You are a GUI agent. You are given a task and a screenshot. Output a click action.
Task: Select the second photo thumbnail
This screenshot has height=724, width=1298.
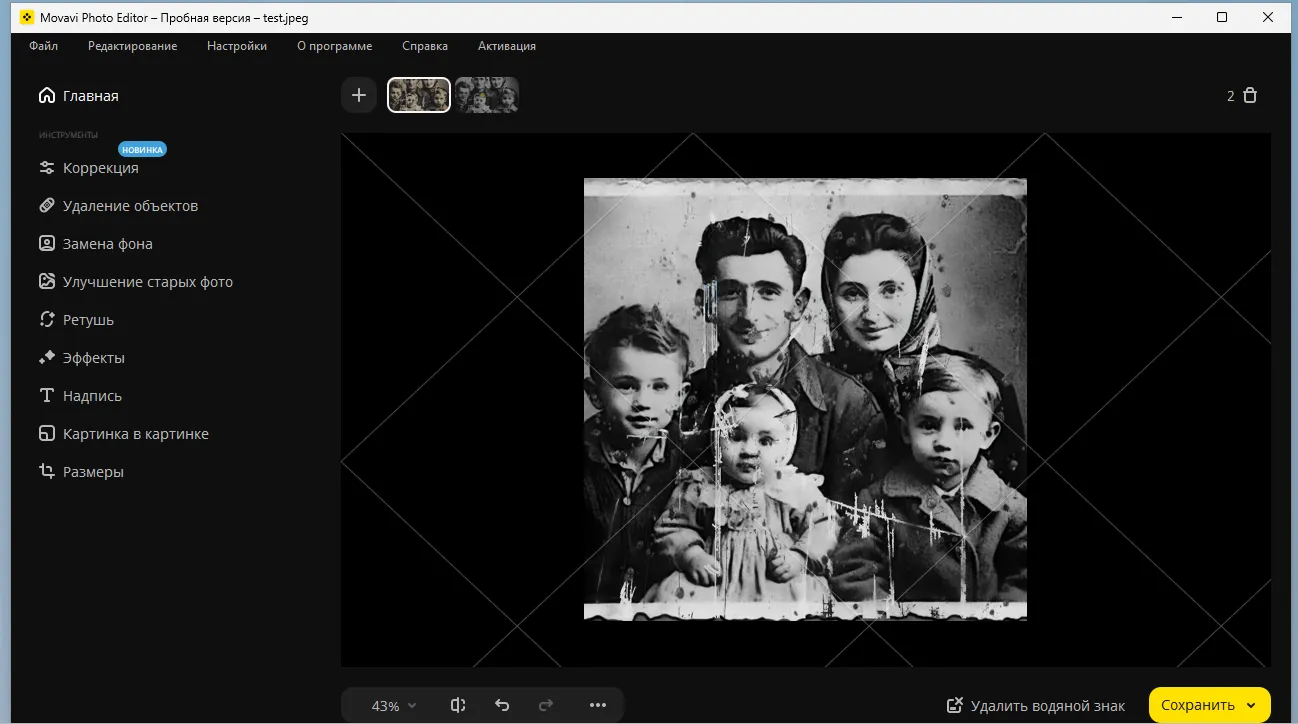point(487,95)
